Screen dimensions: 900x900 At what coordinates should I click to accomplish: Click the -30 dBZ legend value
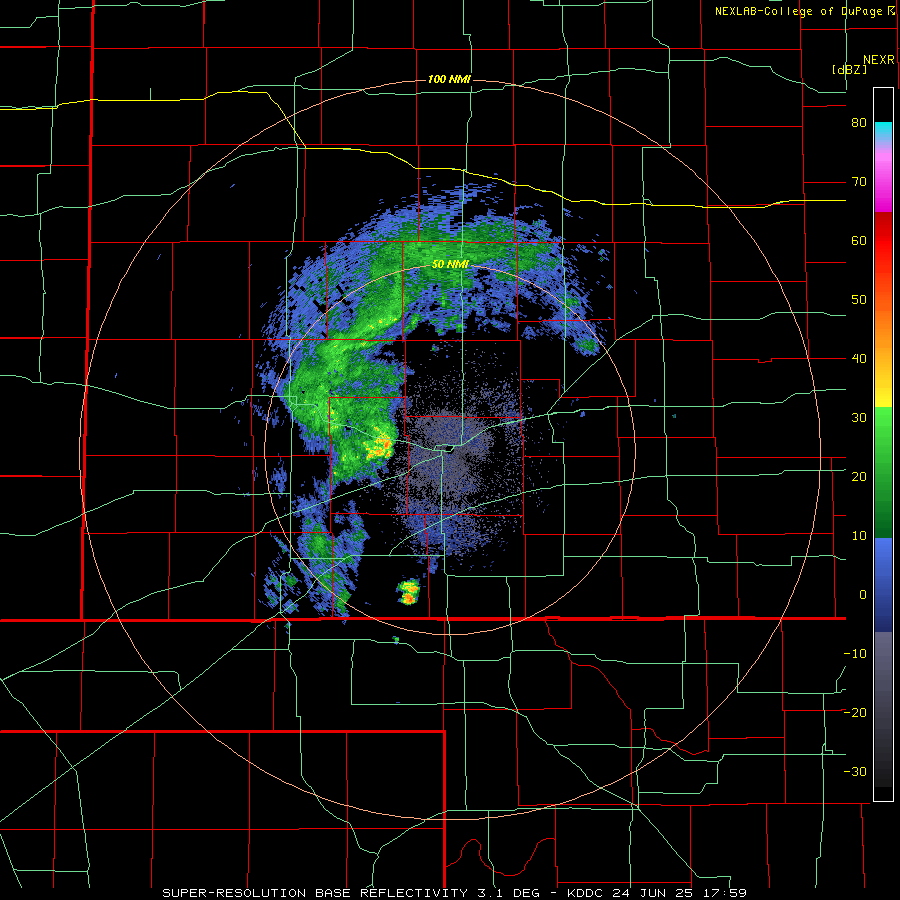855,771
